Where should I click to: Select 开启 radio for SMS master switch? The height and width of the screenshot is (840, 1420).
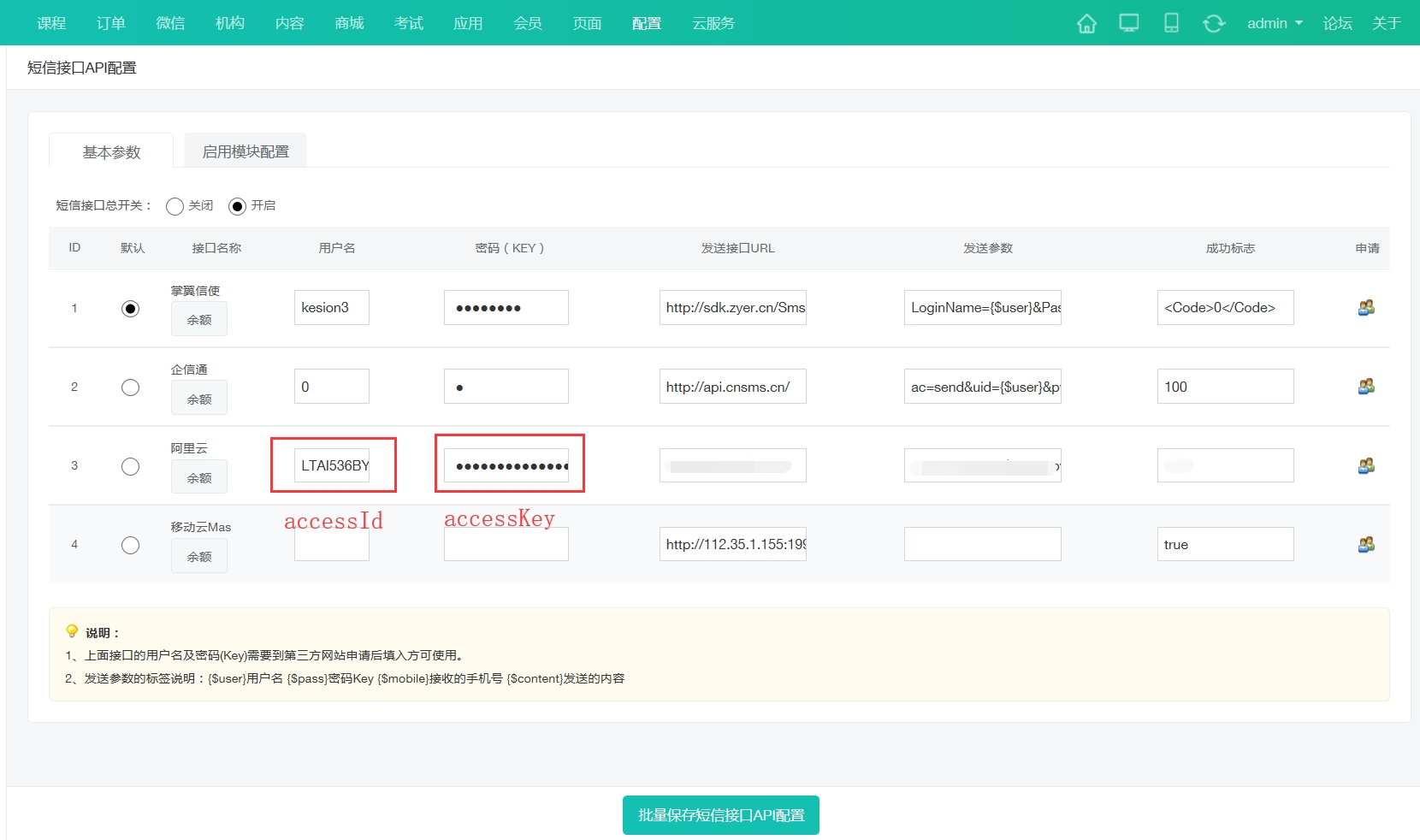coord(238,206)
